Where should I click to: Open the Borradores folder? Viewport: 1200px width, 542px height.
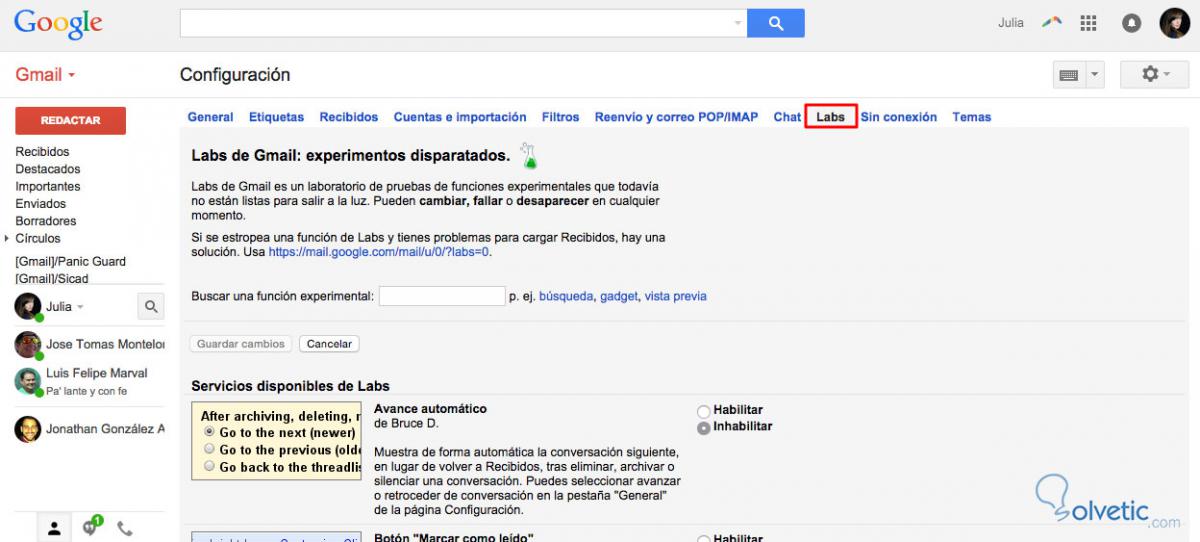(x=46, y=221)
